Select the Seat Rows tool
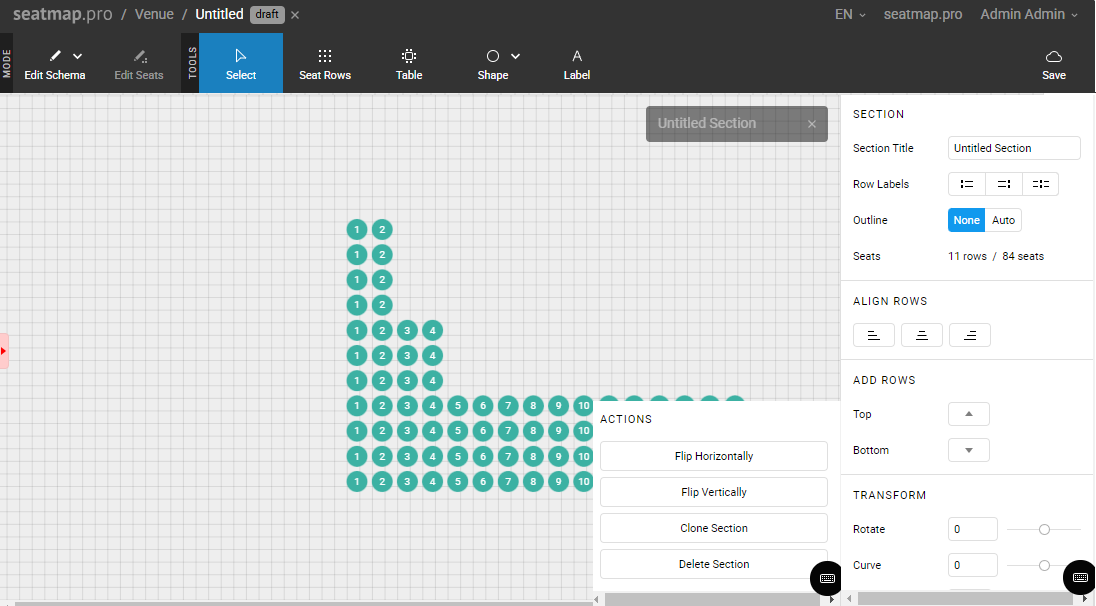Viewport: 1096px width, 606px height. pos(325,64)
